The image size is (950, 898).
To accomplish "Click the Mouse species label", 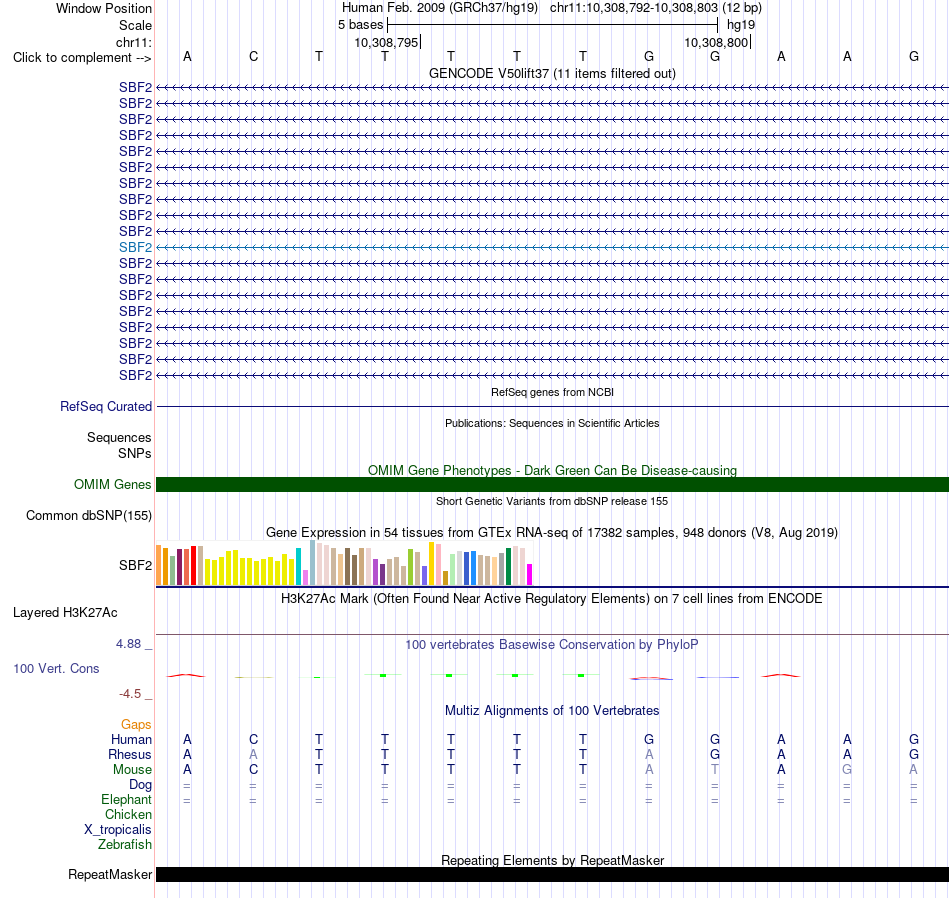I will (132, 770).
